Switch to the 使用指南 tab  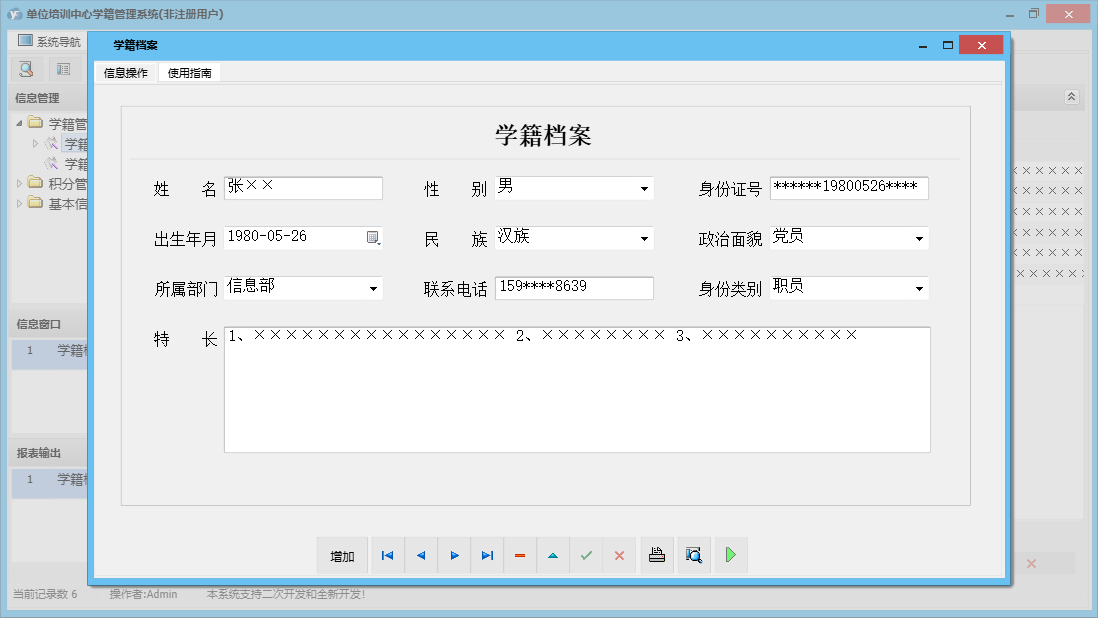(189, 72)
